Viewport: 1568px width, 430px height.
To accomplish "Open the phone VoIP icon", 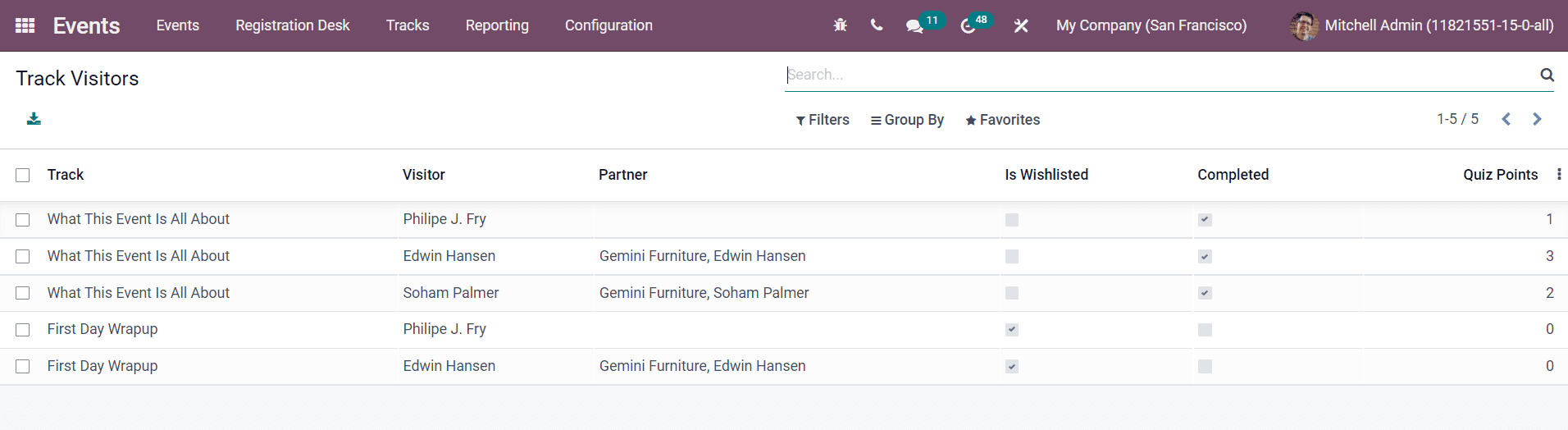I will (x=877, y=25).
